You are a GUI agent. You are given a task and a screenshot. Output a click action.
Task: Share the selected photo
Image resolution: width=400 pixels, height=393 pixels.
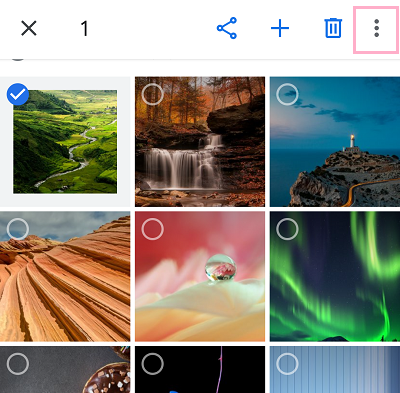pyautogui.click(x=227, y=28)
